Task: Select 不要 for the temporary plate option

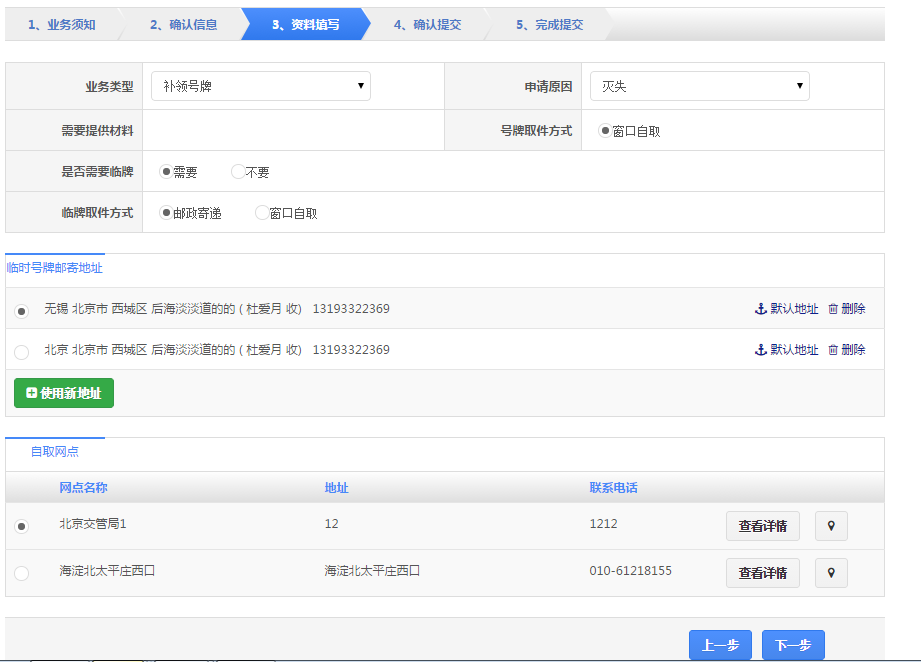Action: [238, 172]
